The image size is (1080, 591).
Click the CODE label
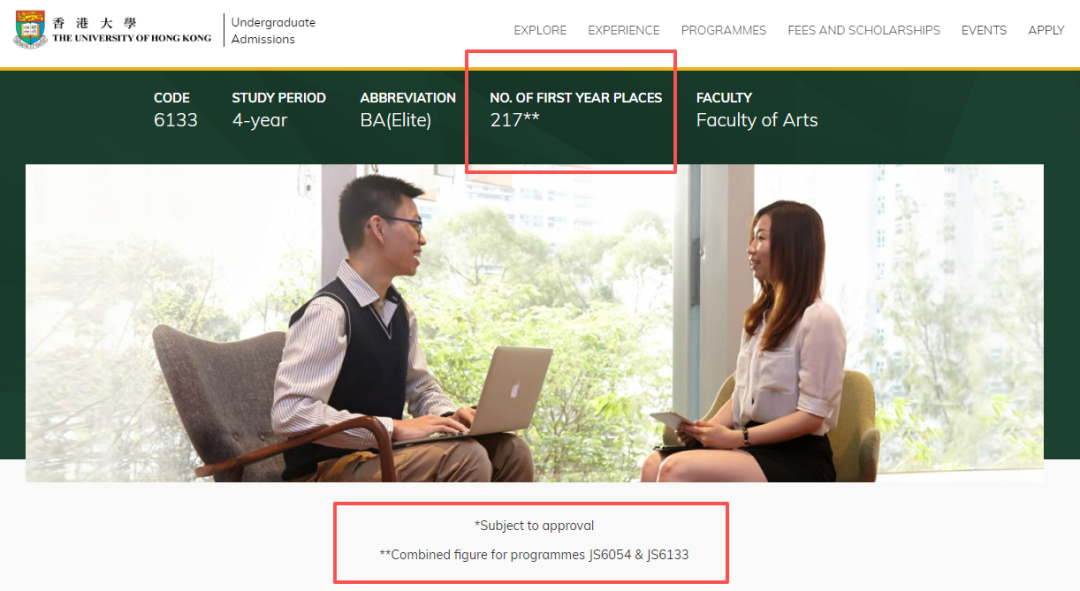pyautogui.click(x=172, y=98)
